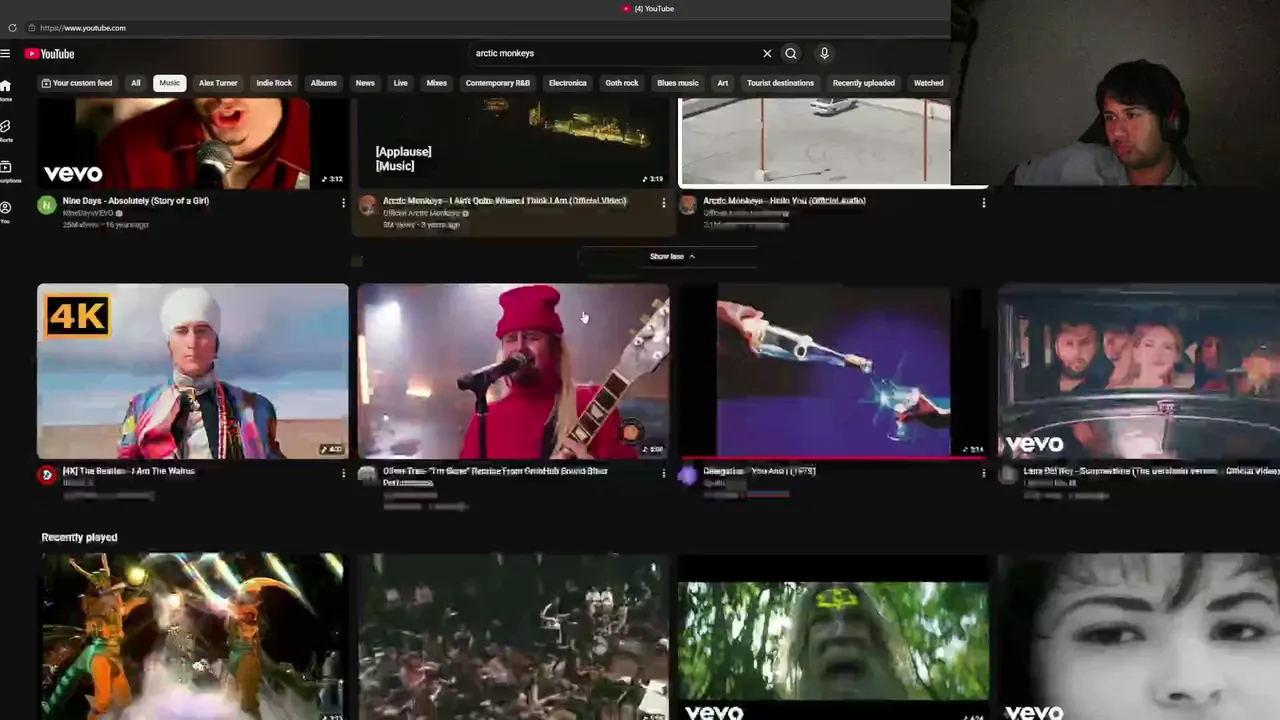Play the 4K Beatles video thumbnail
Image resolution: width=1280 pixels, height=720 pixels.
coord(193,371)
